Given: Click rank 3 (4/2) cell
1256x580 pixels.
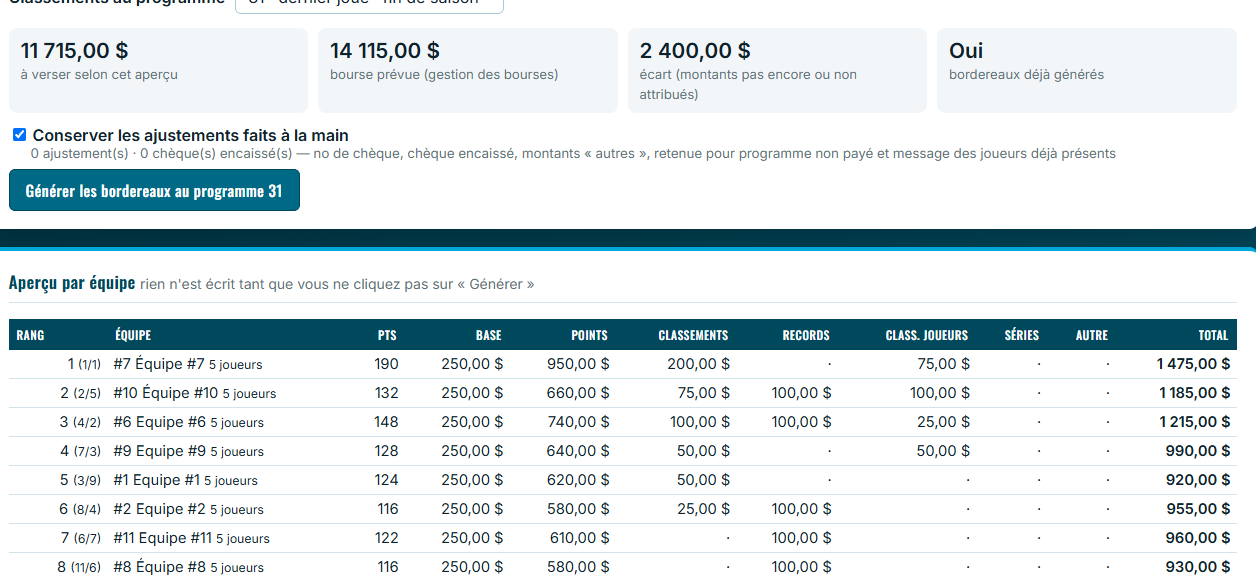Looking at the screenshot, I should point(81,422).
